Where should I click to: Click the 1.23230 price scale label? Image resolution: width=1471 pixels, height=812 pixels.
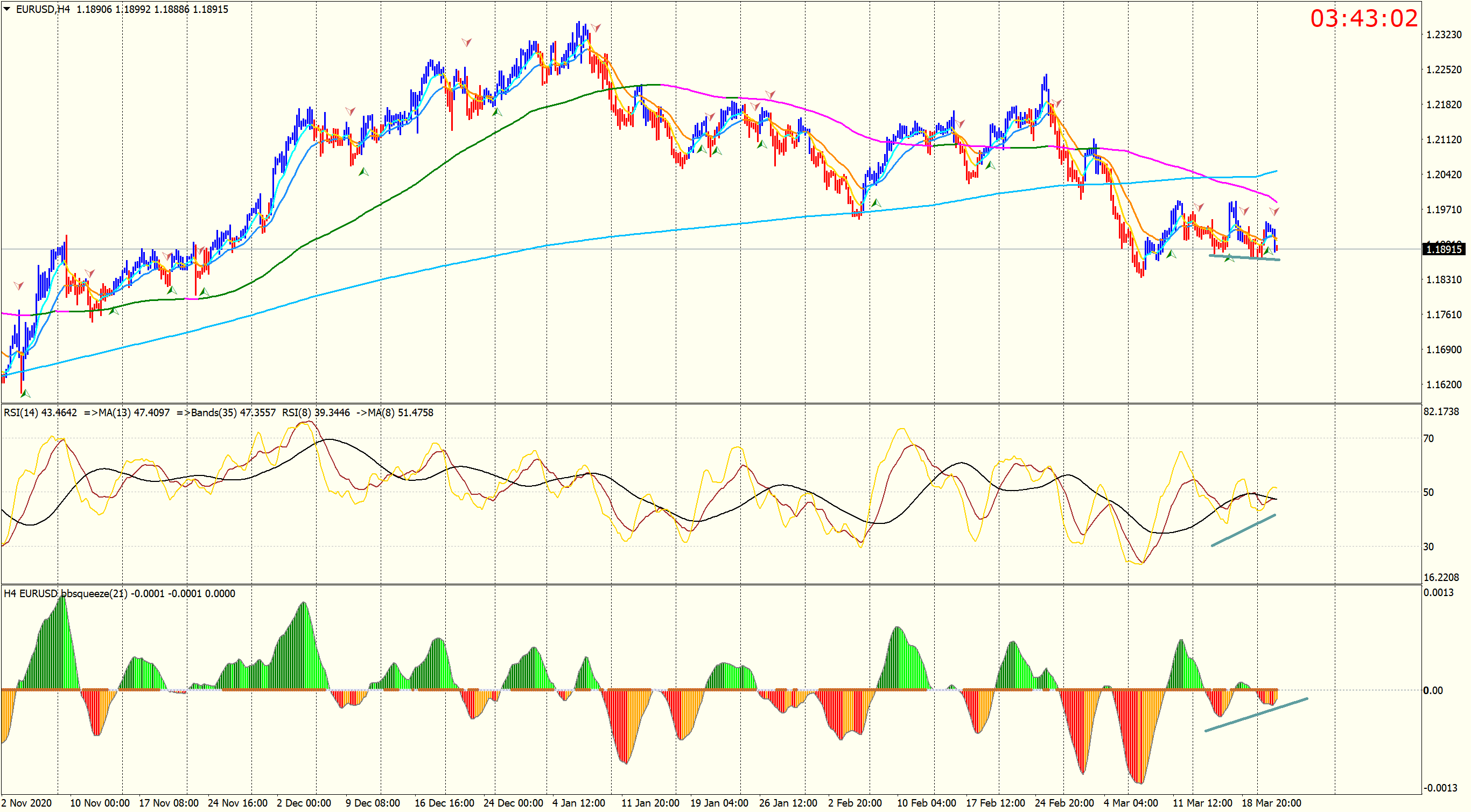(x=1443, y=35)
